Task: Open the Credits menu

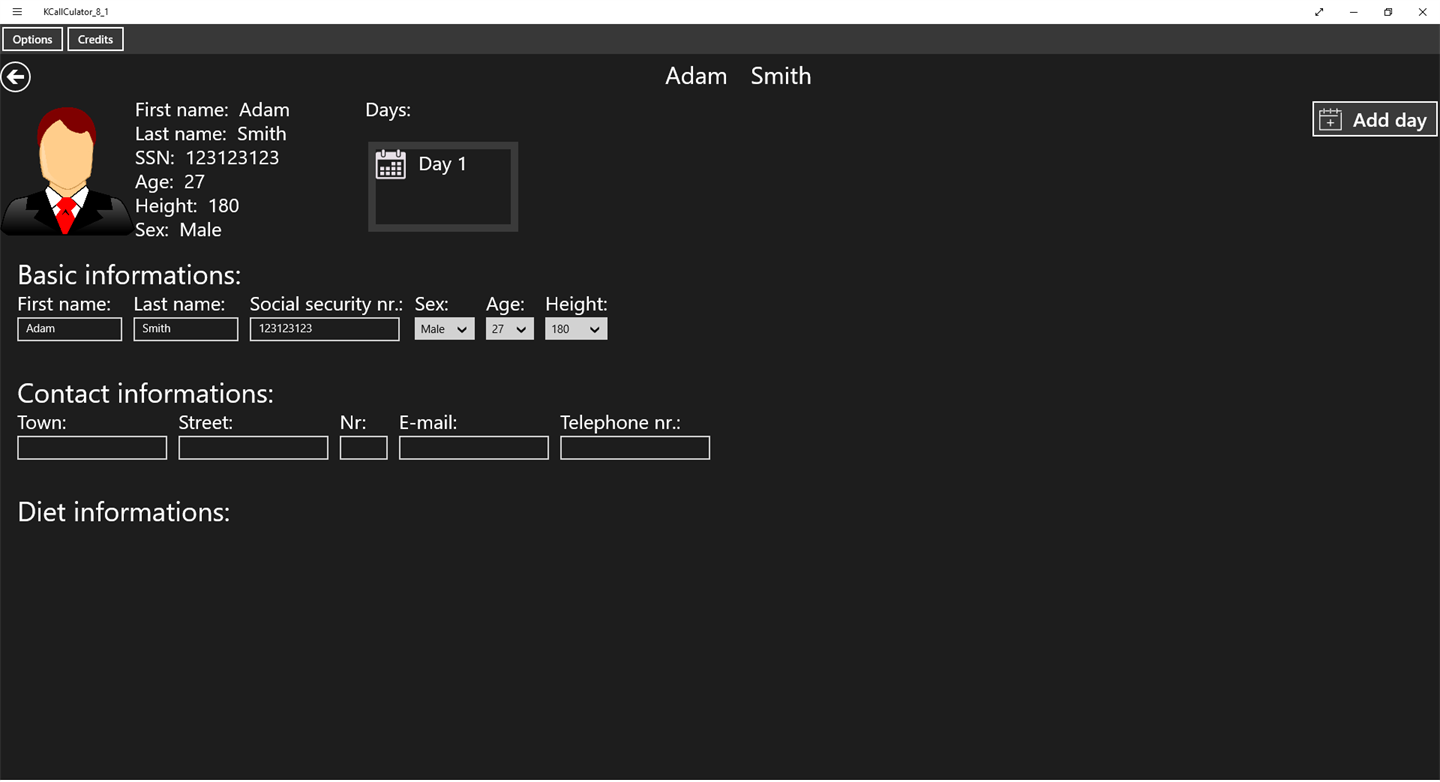Action: [96, 40]
